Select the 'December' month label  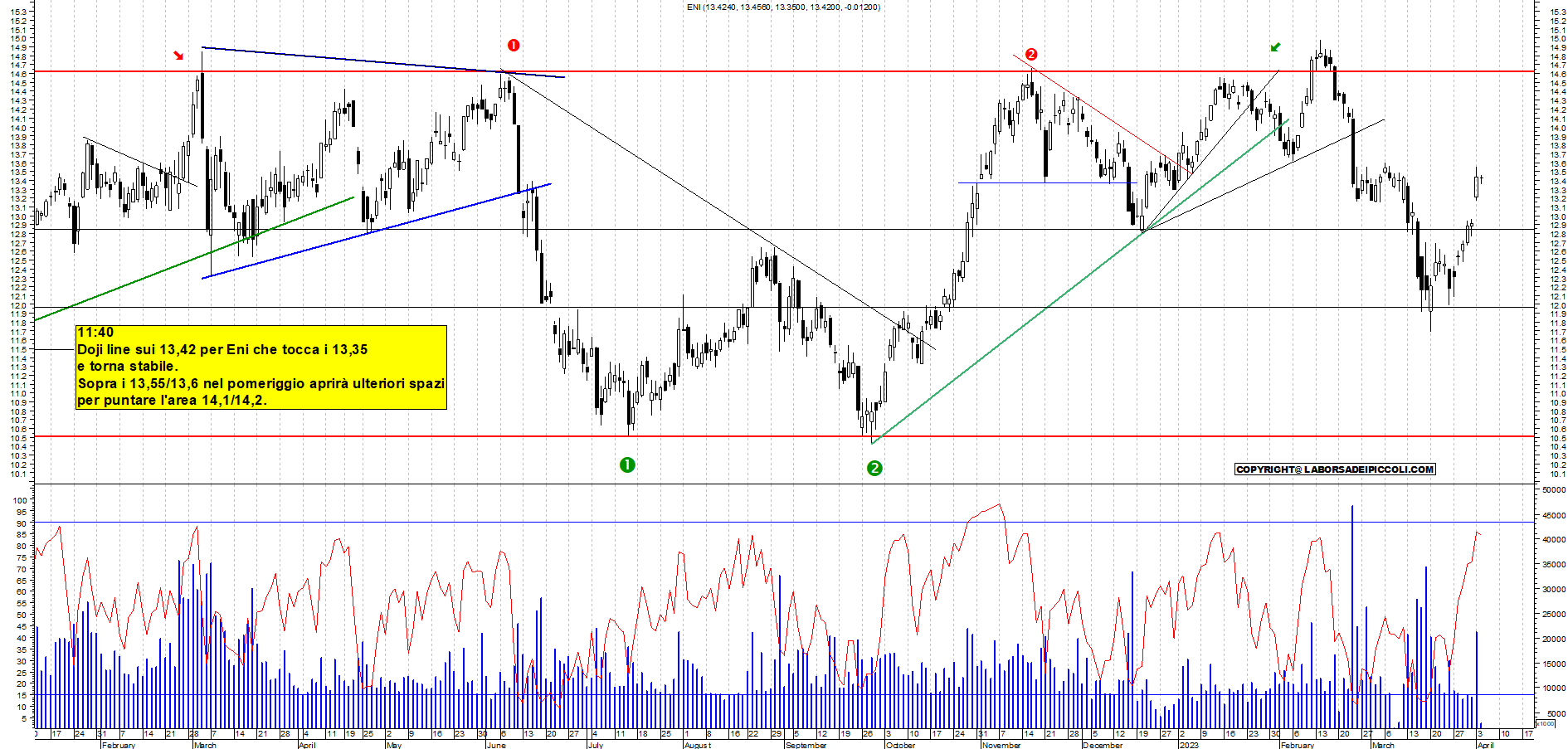pos(1103,745)
